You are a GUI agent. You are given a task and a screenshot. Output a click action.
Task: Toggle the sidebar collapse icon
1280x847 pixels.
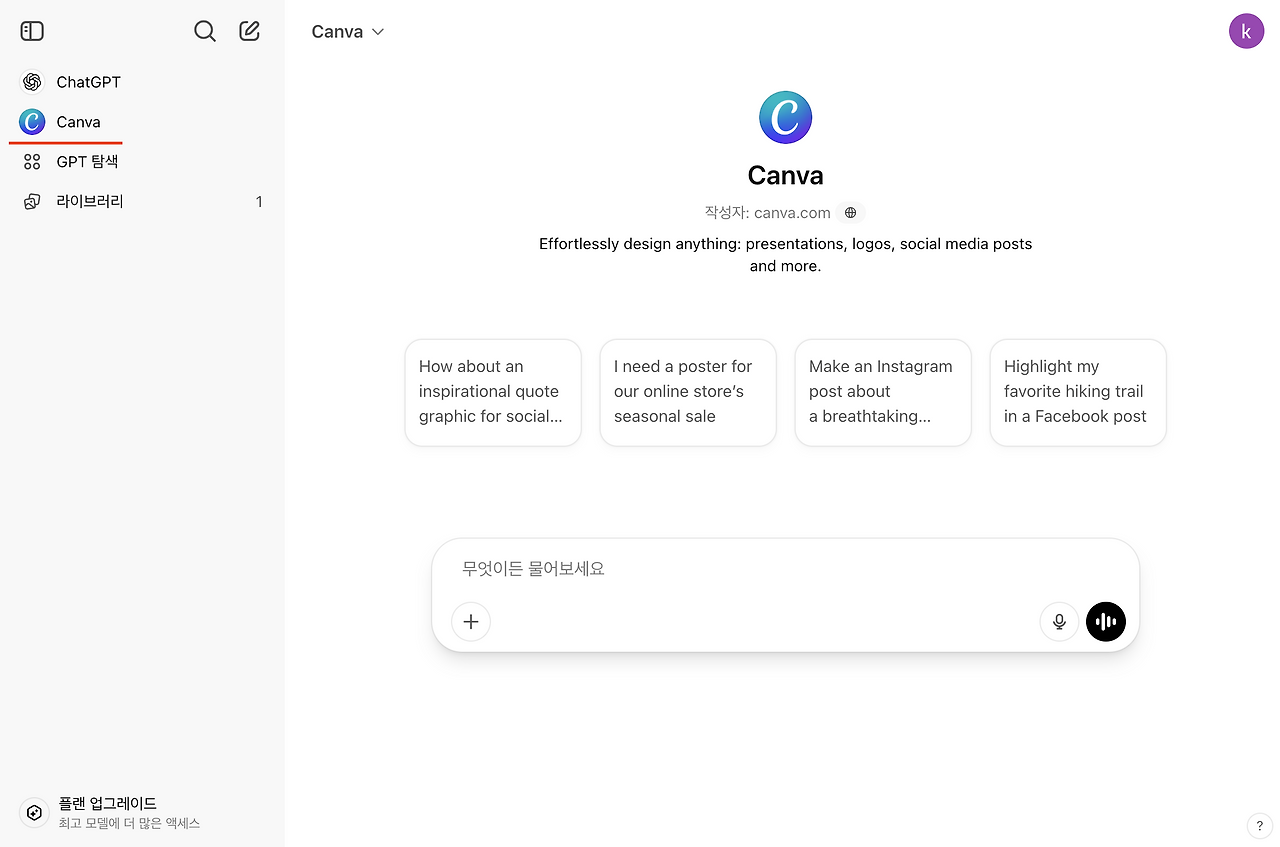[32, 31]
